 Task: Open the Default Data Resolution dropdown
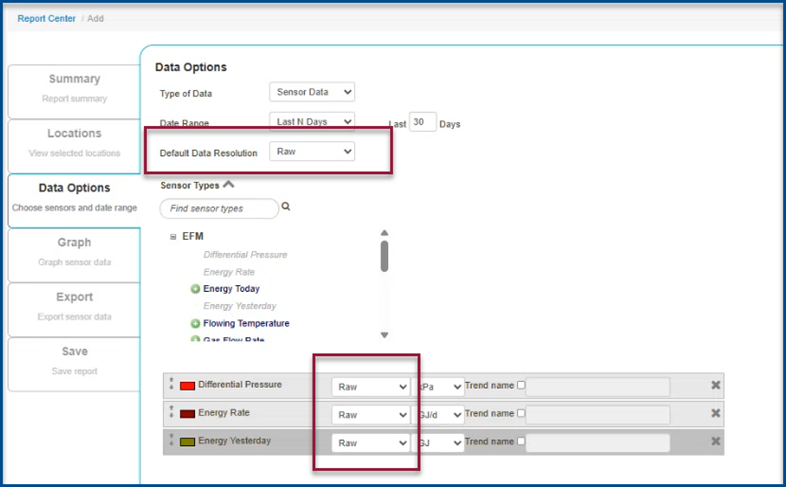[x=312, y=152]
